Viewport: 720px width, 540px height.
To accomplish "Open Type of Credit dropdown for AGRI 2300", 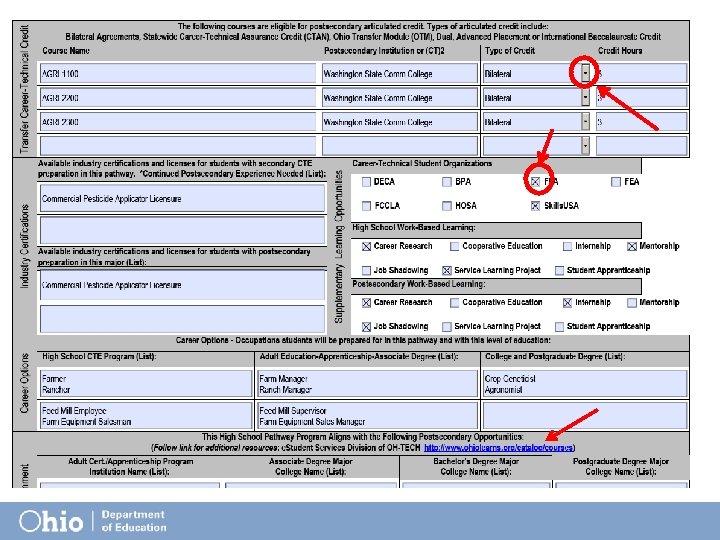I will [x=585, y=122].
